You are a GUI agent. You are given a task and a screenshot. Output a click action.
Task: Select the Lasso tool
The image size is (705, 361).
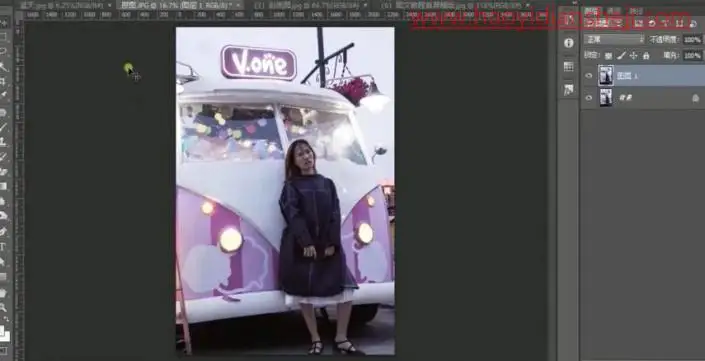point(4,51)
